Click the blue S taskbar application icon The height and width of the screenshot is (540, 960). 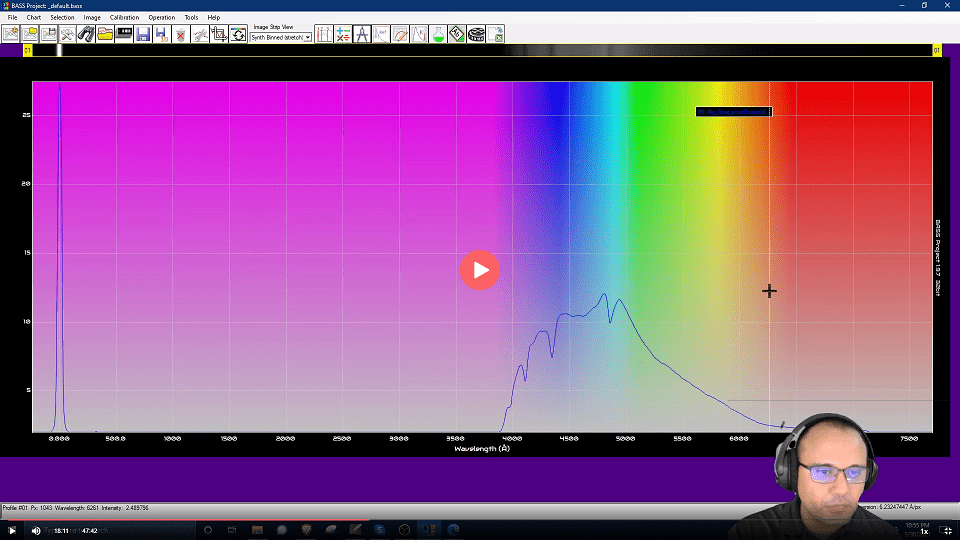pyautogui.click(x=380, y=530)
